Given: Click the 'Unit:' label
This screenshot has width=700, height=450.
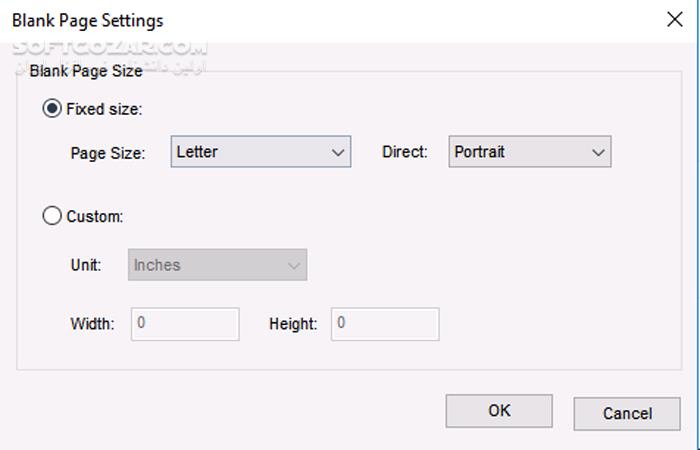Looking at the screenshot, I should [x=86, y=265].
